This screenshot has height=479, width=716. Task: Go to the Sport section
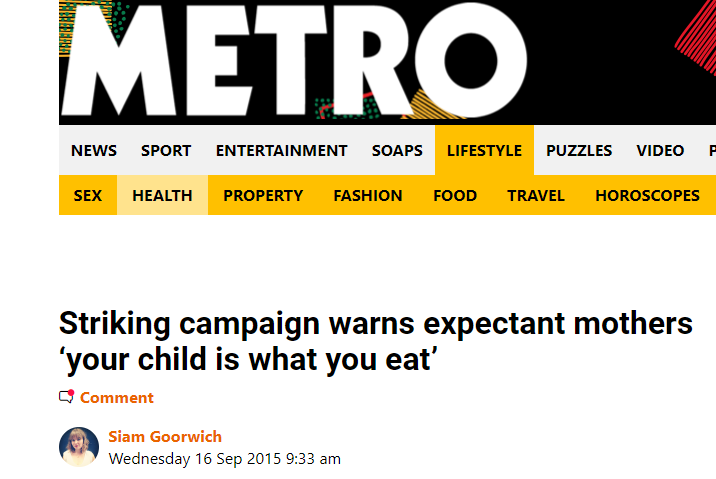[166, 151]
